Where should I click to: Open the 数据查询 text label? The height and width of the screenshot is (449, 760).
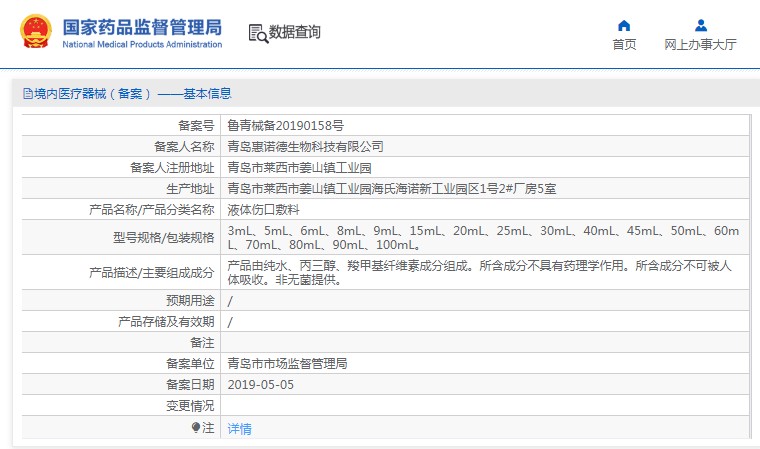pyautogui.click(x=295, y=33)
